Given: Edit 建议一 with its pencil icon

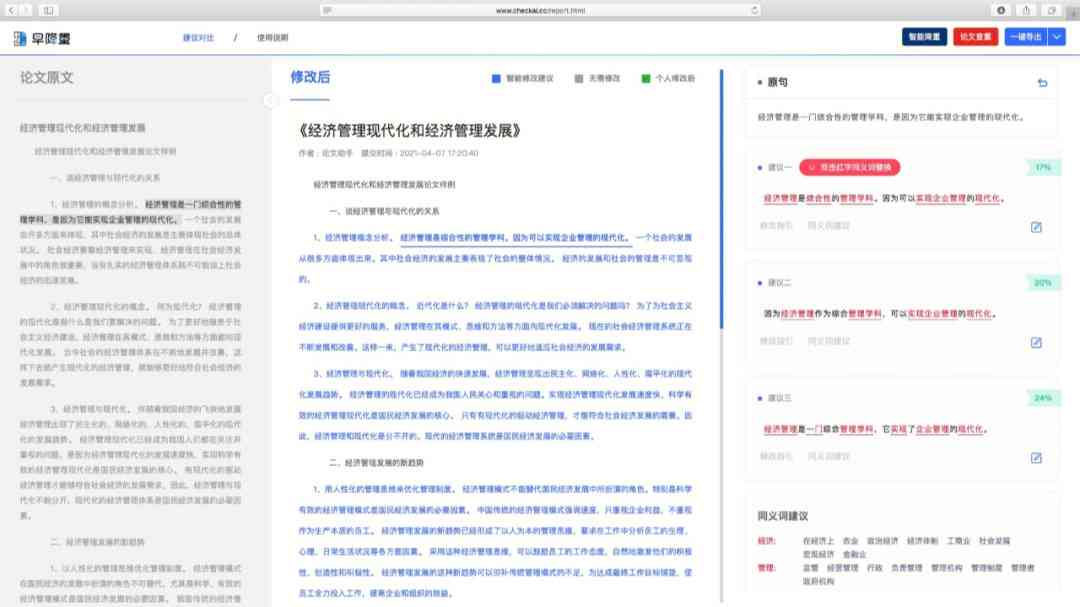Looking at the screenshot, I should point(1036,227).
